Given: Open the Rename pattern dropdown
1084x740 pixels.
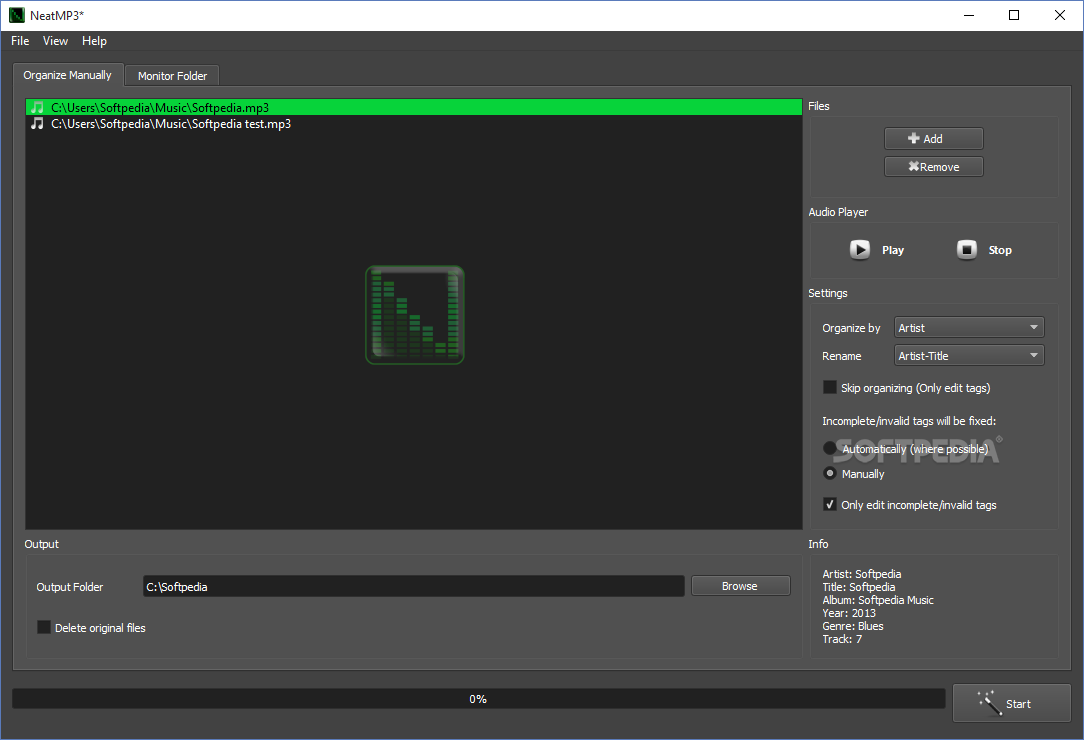Looking at the screenshot, I should pyautogui.click(x=969, y=355).
